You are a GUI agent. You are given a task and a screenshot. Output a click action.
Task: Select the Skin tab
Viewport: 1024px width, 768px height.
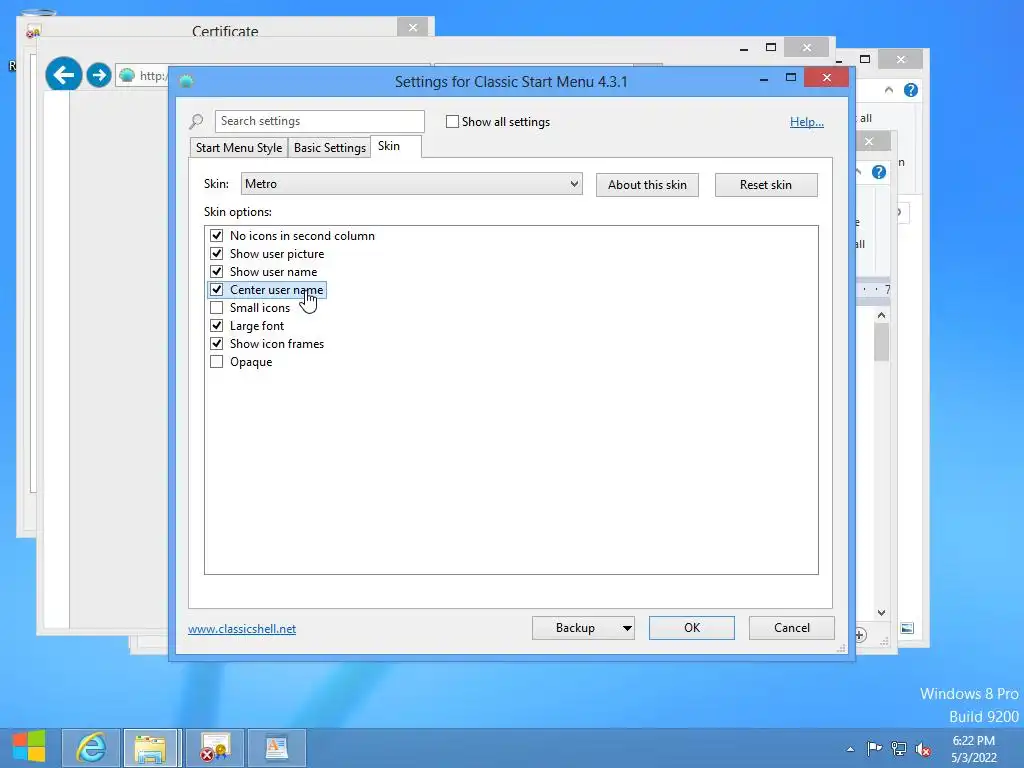(x=396, y=146)
